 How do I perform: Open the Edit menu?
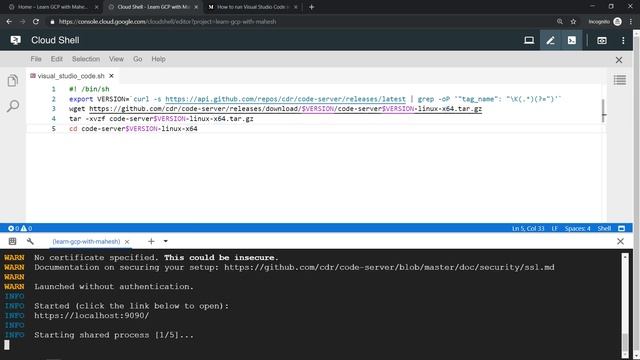click(x=57, y=59)
